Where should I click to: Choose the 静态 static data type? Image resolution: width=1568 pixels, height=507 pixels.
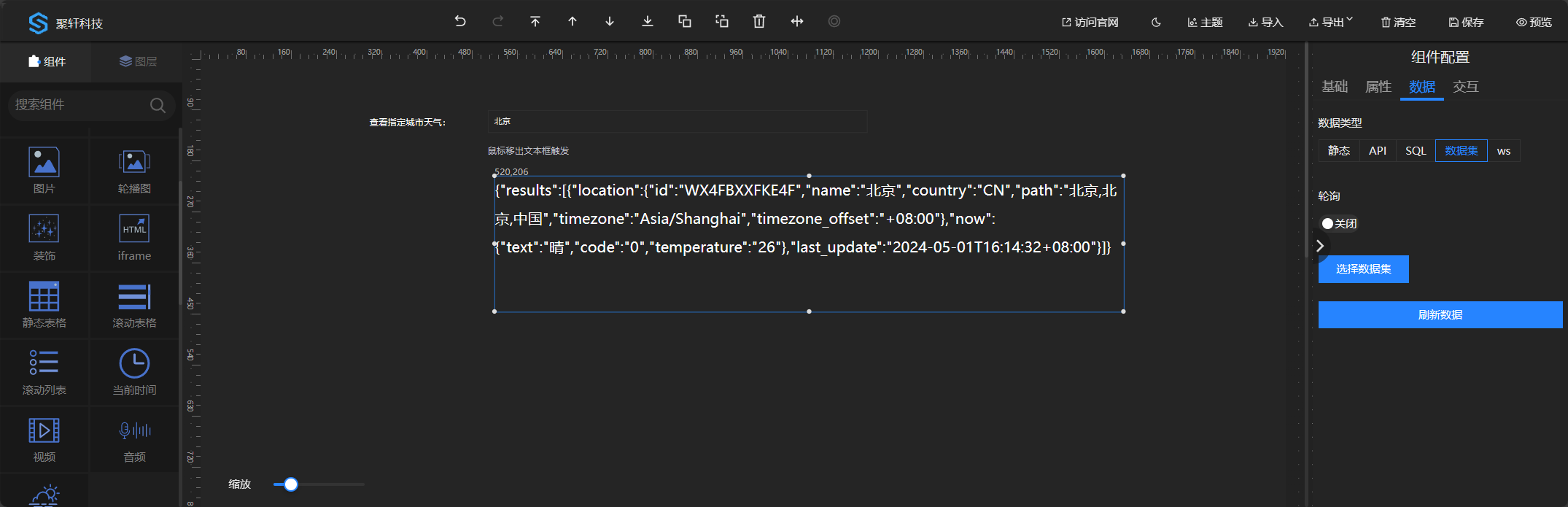(1339, 151)
